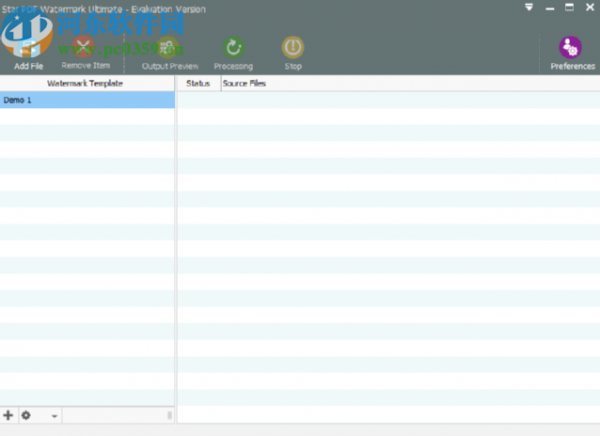Screen dimensions: 600x436
Task: Click the template settings gear icon
Action: pyautogui.click(x=26, y=415)
